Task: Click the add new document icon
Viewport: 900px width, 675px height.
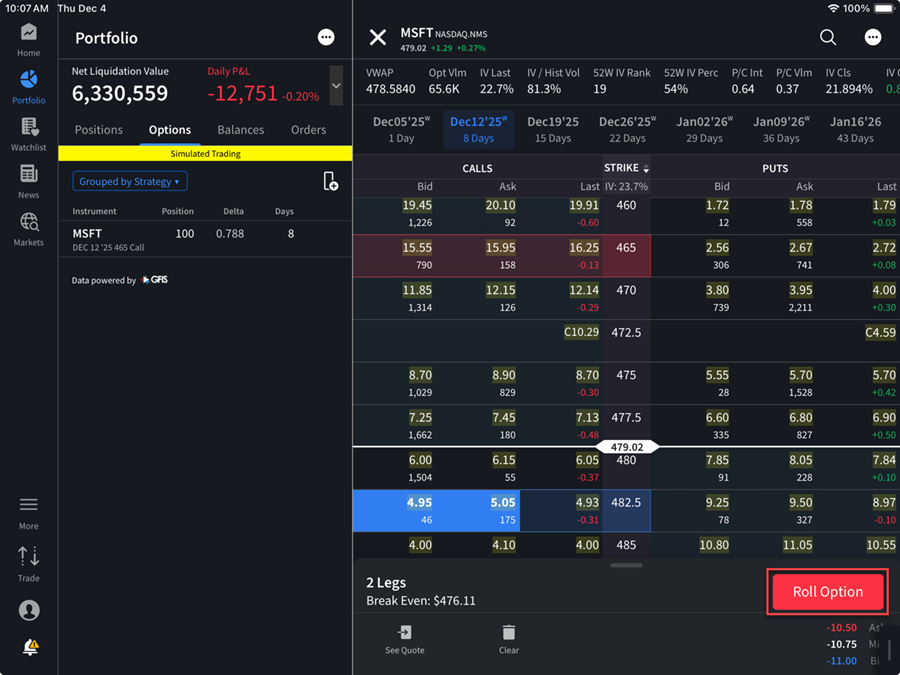Action: [330, 181]
